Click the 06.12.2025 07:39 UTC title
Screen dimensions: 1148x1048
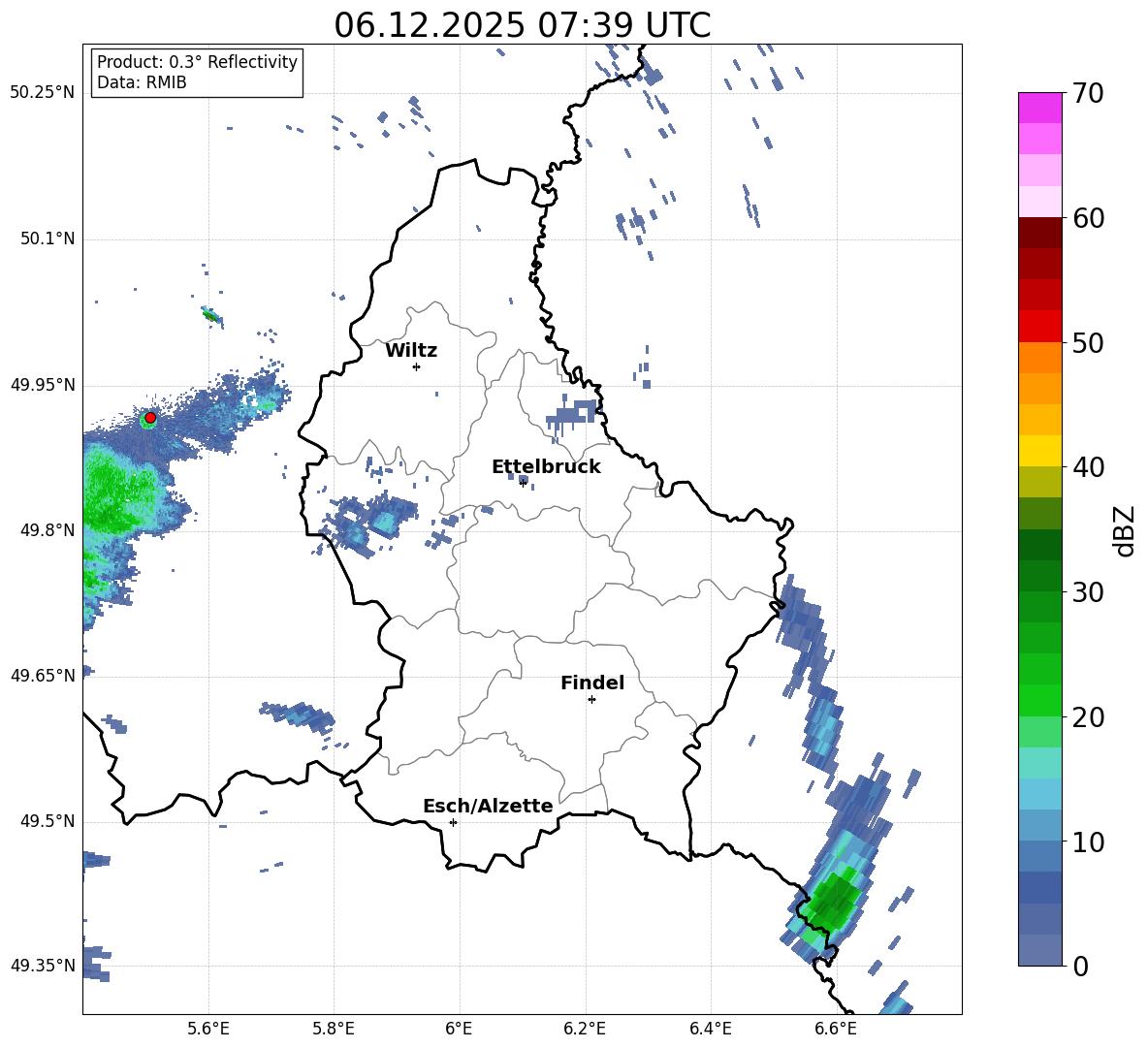(522, 25)
